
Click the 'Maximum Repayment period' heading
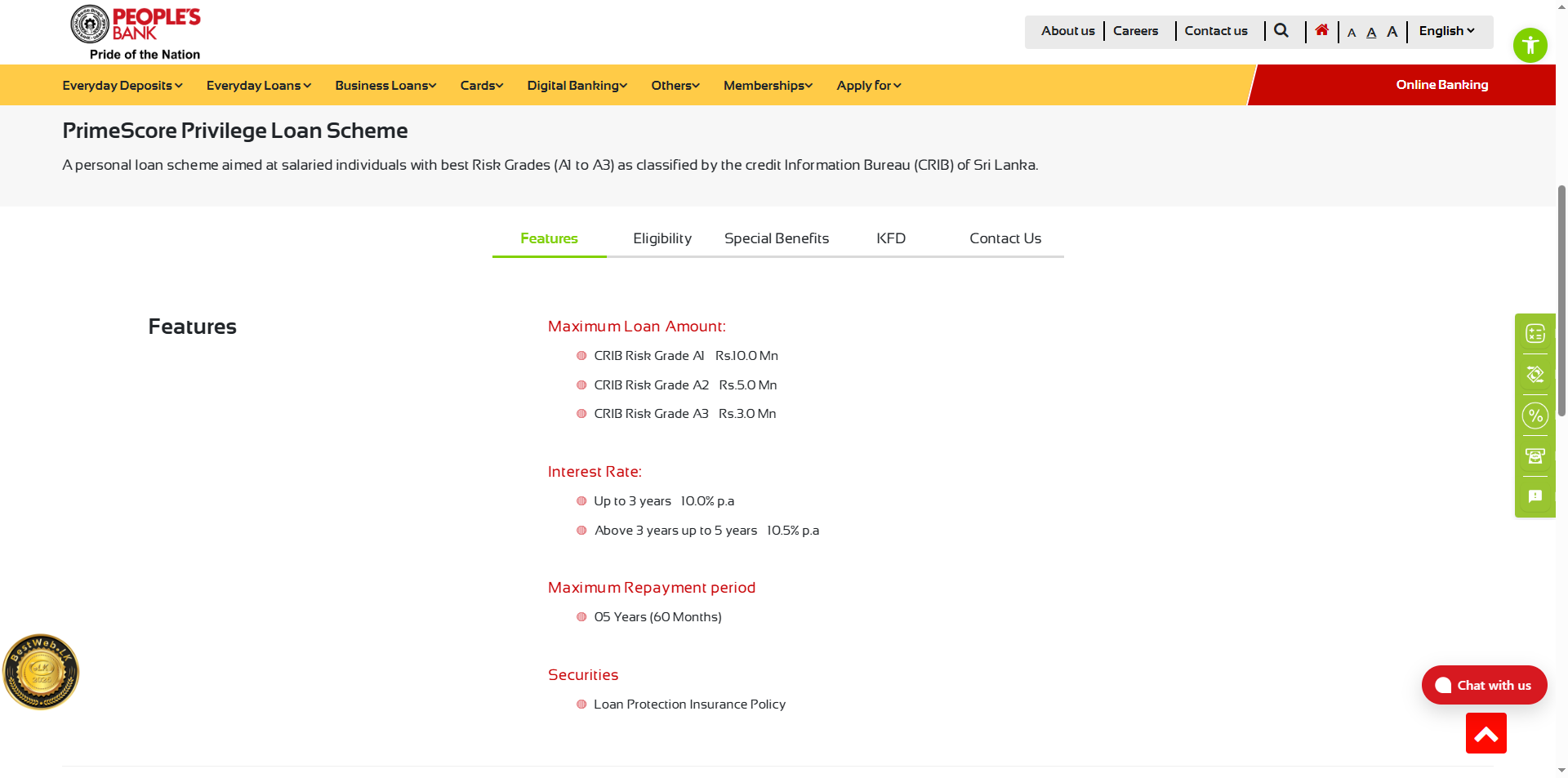[651, 588]
